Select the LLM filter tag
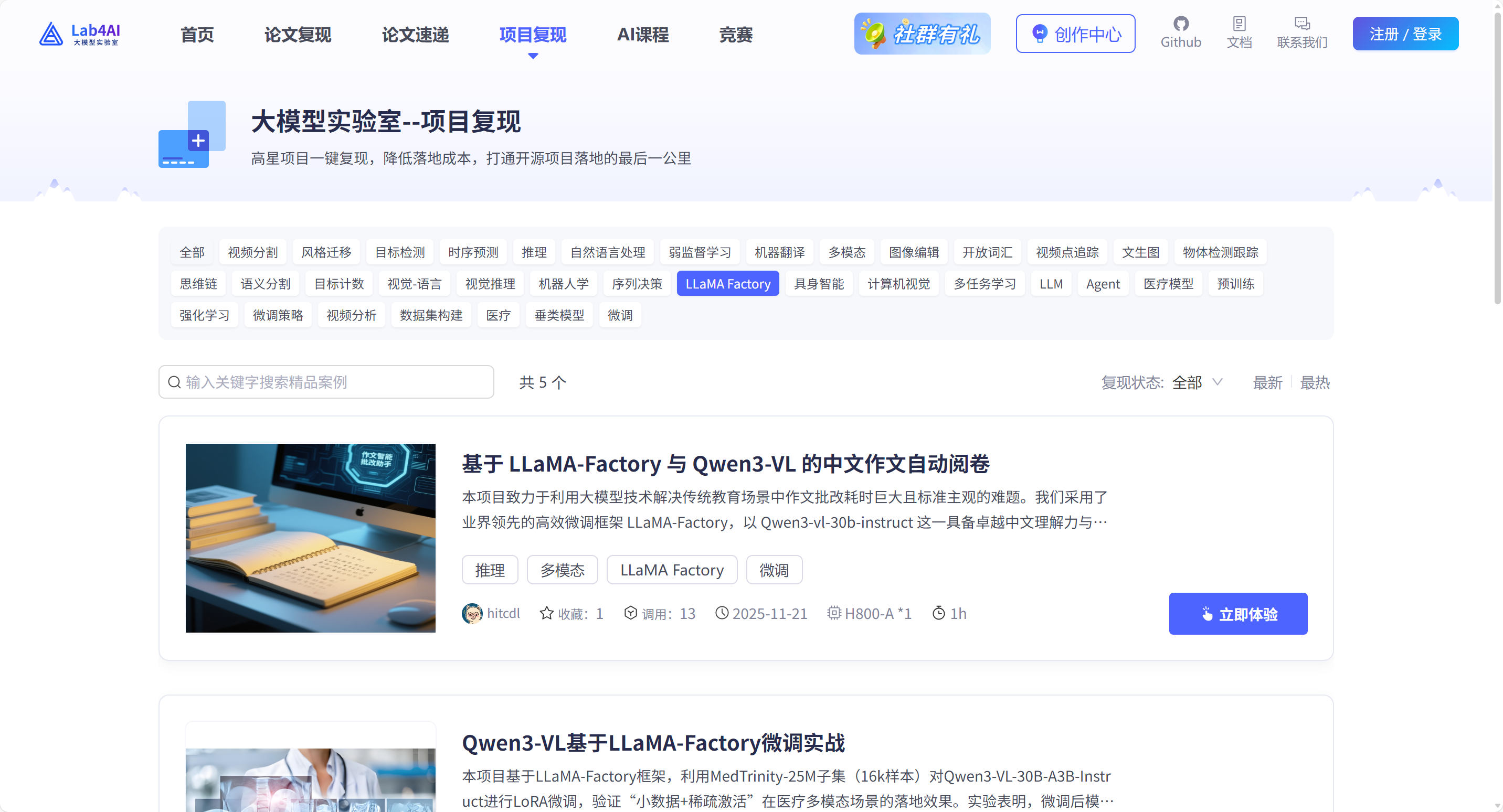 pyautogui.click(x=1051, y=283)
